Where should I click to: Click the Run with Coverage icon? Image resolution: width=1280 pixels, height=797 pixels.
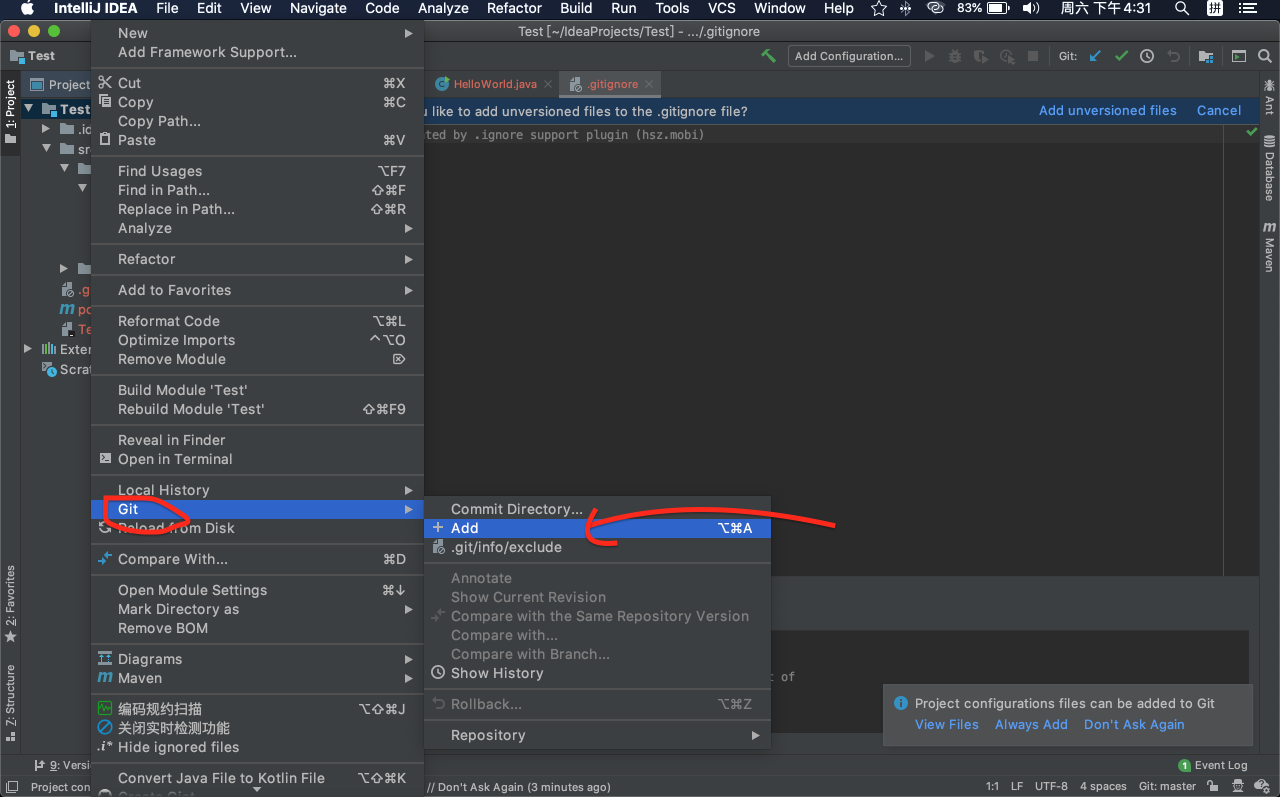[981, 56]
